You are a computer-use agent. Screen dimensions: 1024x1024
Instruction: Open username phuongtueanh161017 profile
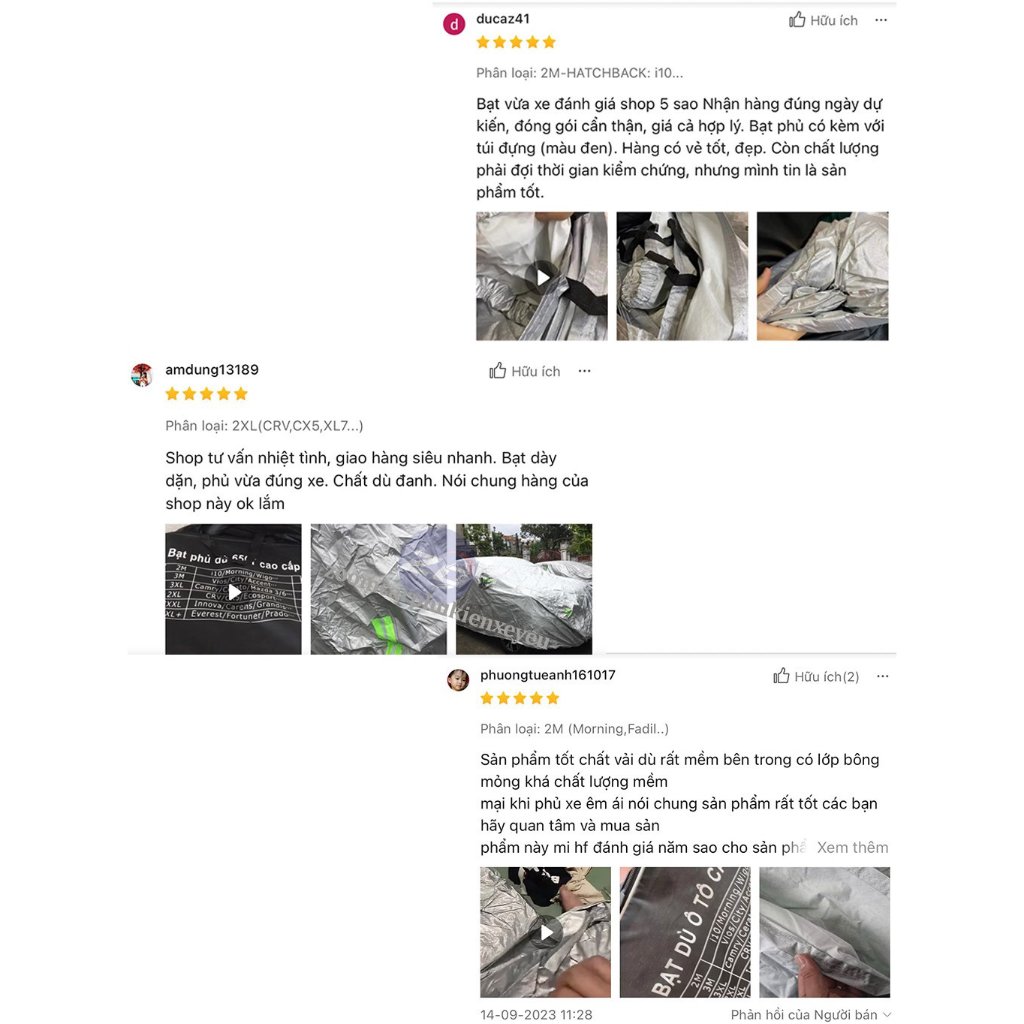coord(547,675)
